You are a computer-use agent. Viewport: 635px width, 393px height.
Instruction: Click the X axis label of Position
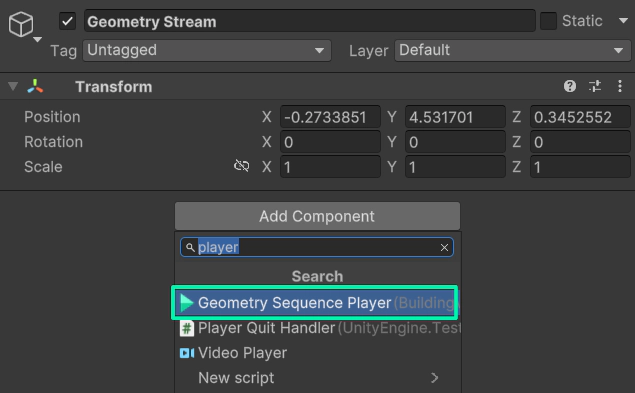coord(266,117)
